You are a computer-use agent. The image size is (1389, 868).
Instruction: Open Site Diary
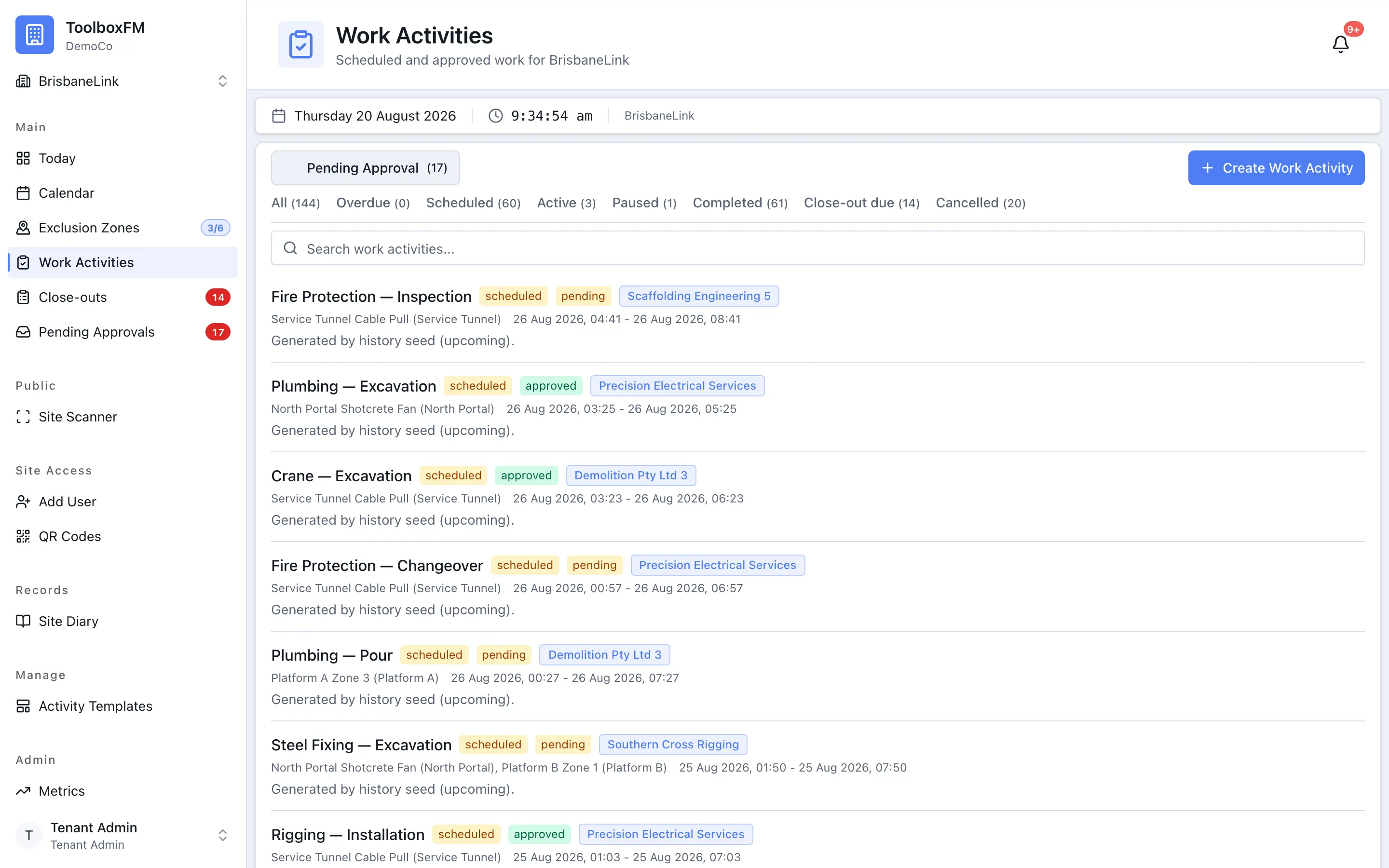tap(123, 621)
